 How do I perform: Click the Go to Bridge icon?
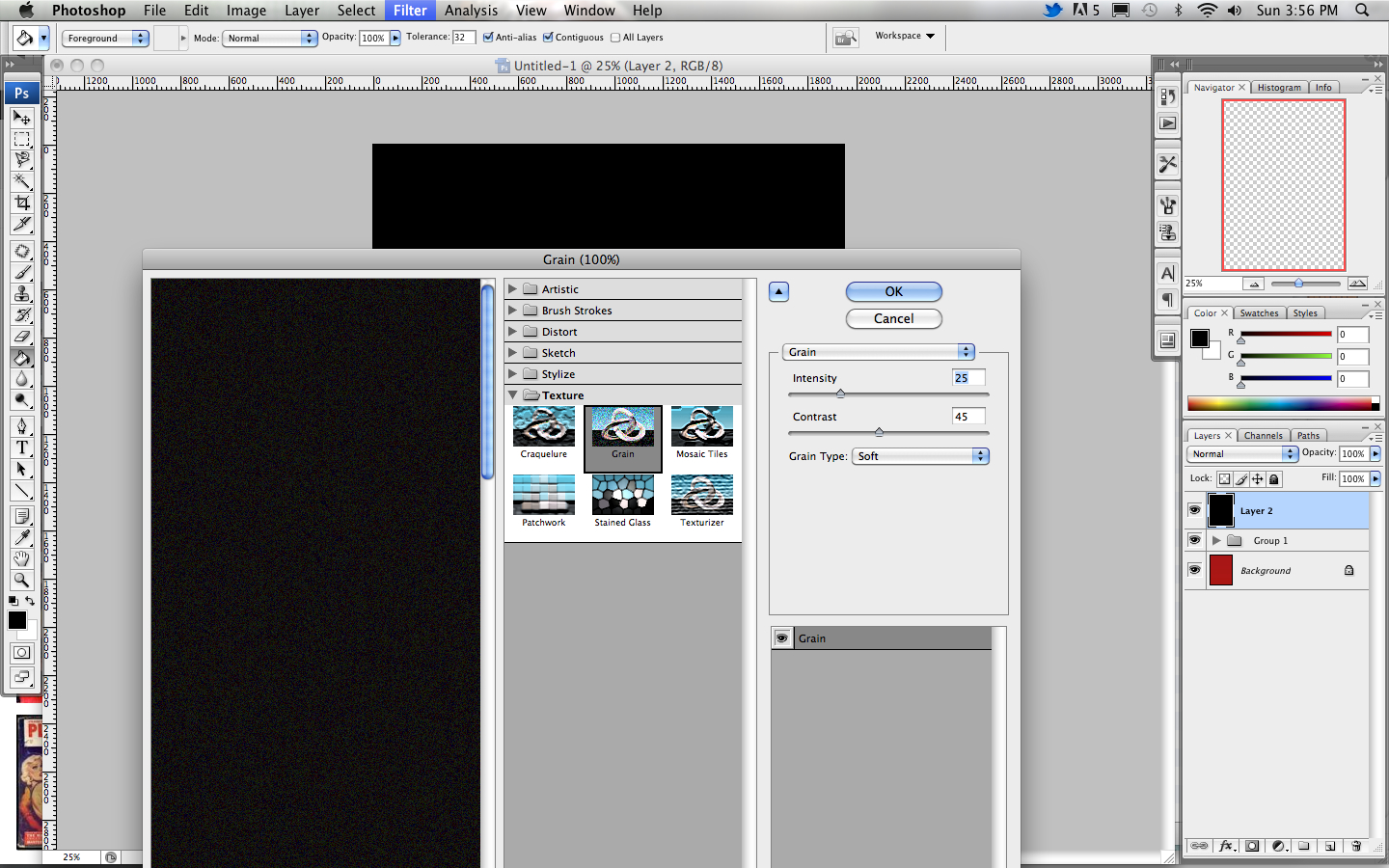846,38
